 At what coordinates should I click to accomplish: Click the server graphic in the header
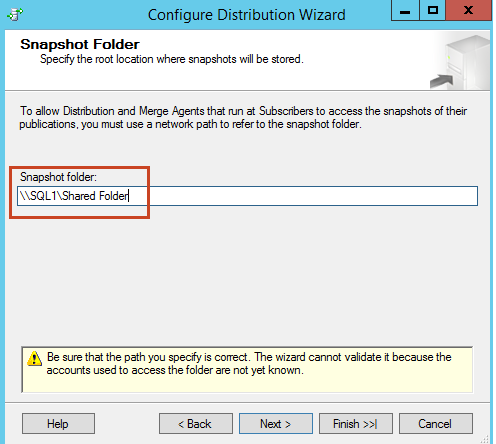click(460, 61)
